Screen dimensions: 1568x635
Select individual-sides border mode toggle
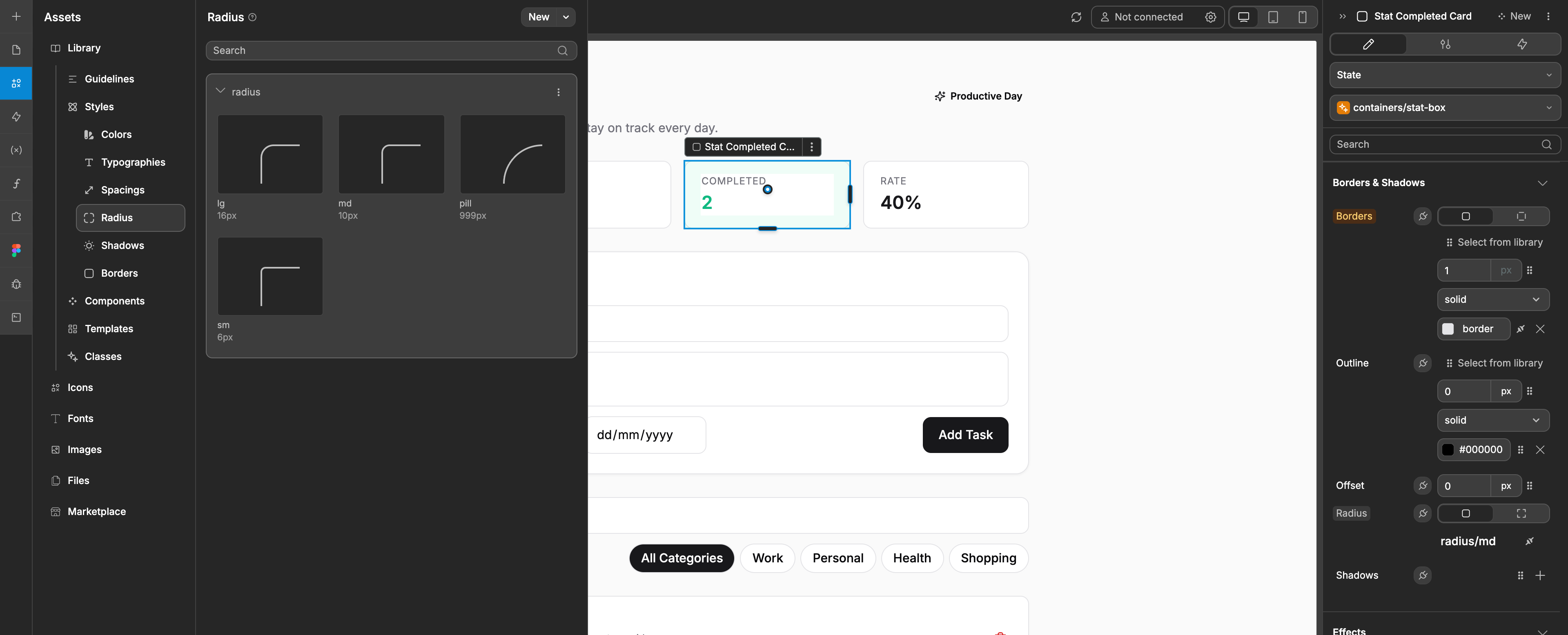(1521, 216)
